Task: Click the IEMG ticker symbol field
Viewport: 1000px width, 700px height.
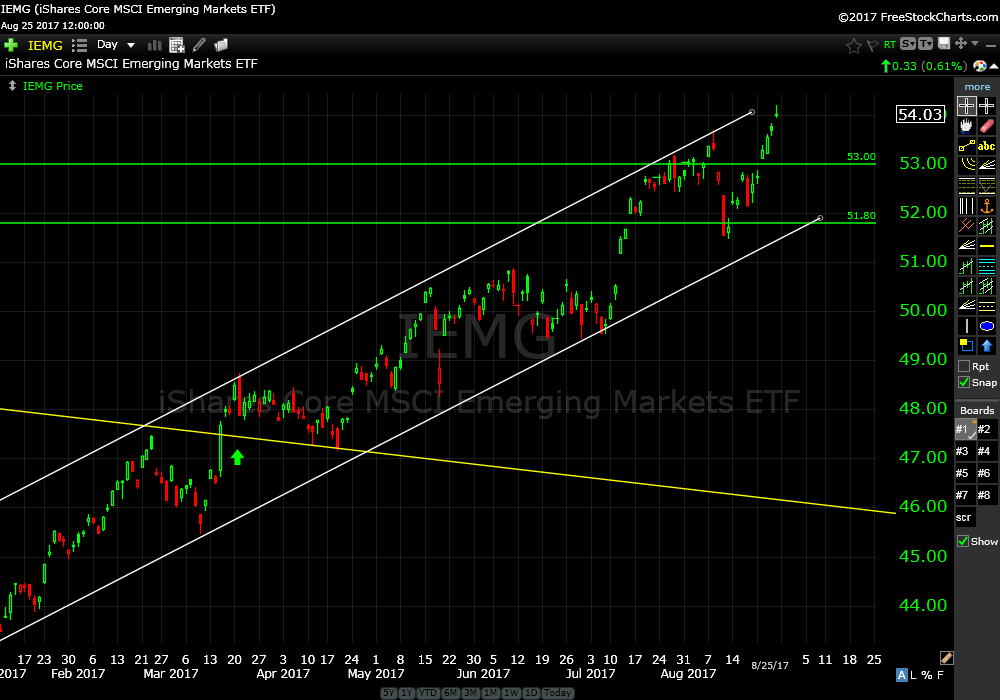Action: (47, 45)
